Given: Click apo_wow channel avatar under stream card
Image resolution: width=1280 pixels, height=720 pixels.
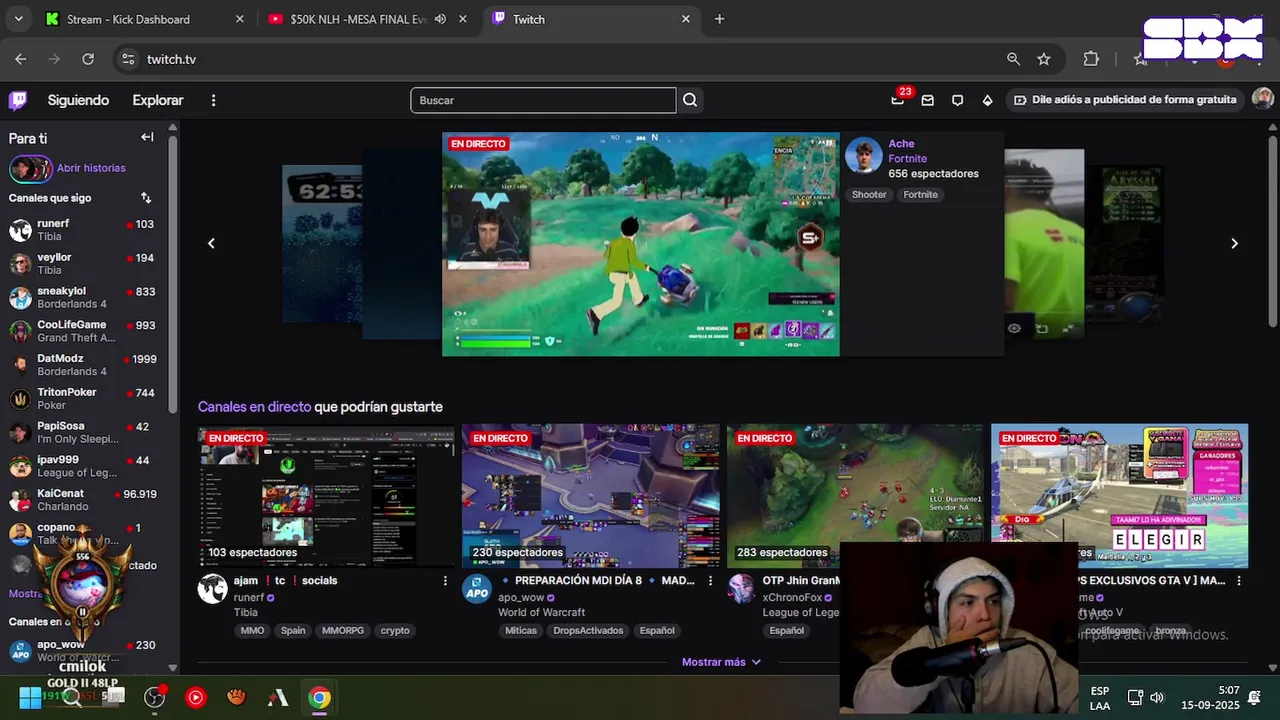Looking at the screenshot, I should tap(477, 589).
